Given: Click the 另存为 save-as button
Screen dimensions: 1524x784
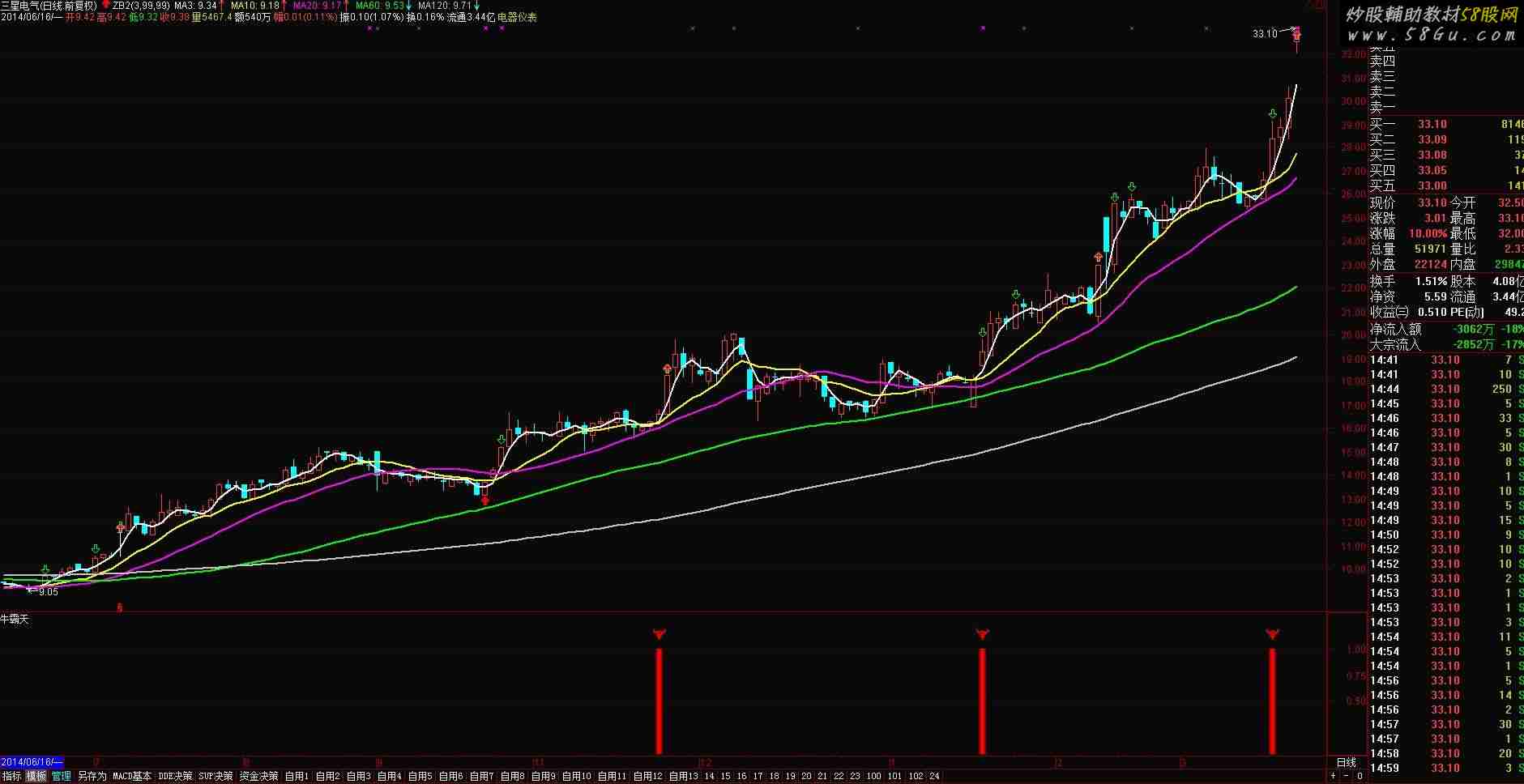Looking at the screenshot, I should tap(92, 776).
